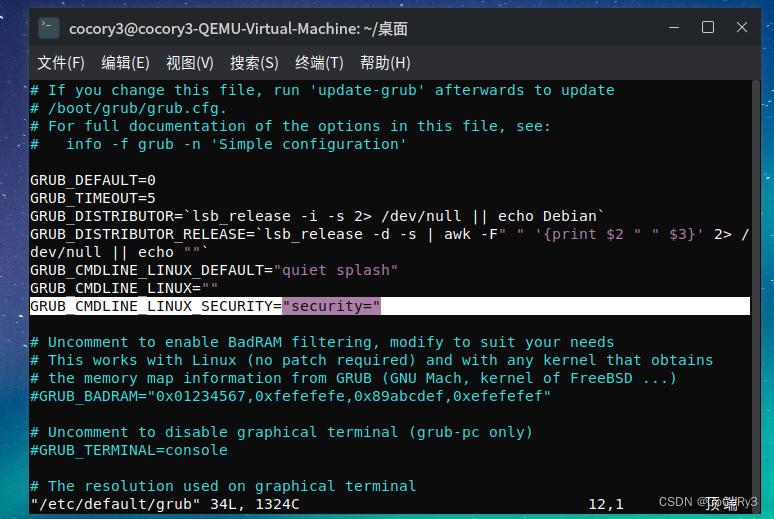Click comment 'For full documentation of the options'
774x519 pixels.
click(x=290, y=126)
